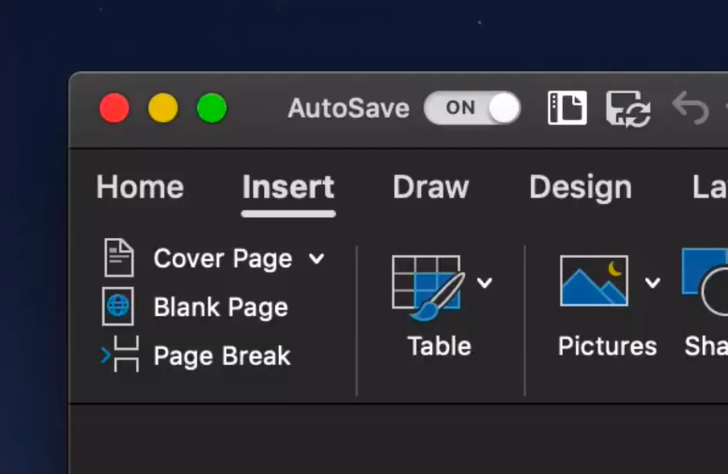This screenshot has height=474, width=728.
Task: Open the Draw tab
Action: coord(431,187)
